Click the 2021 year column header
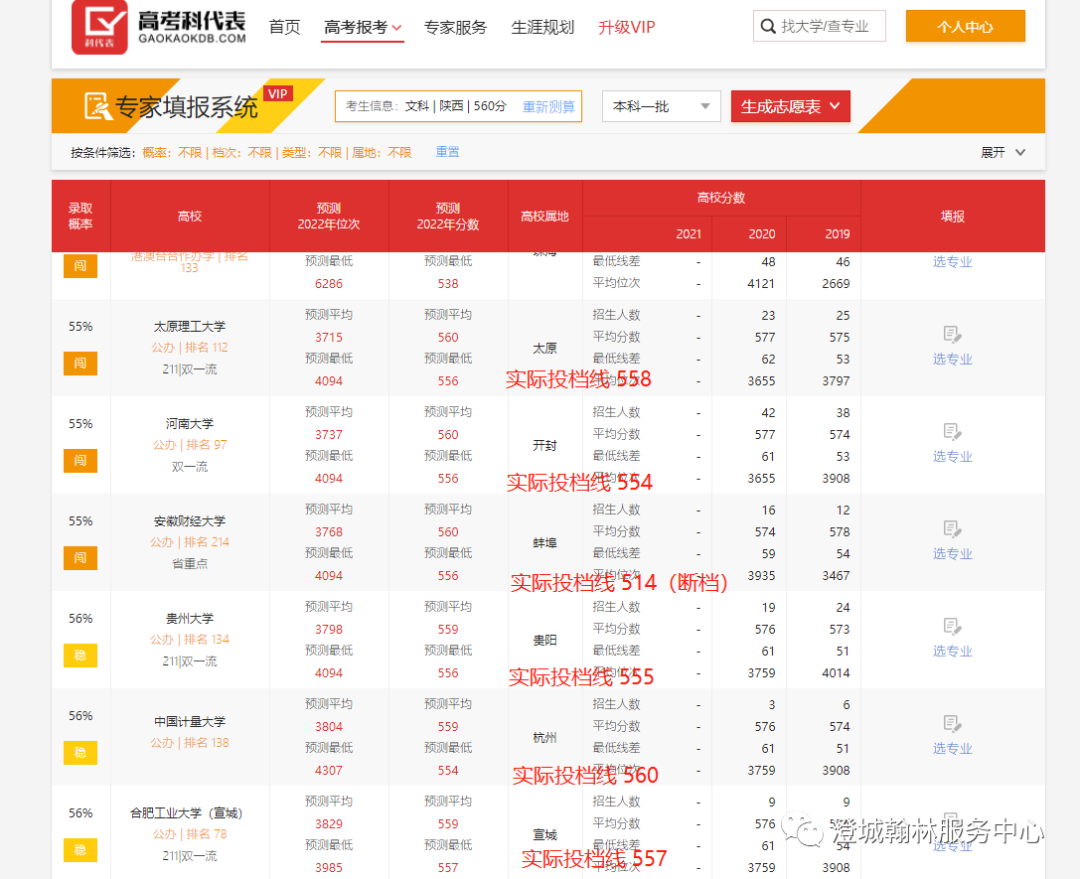1080x879 pixels. [x=688, y=234]
